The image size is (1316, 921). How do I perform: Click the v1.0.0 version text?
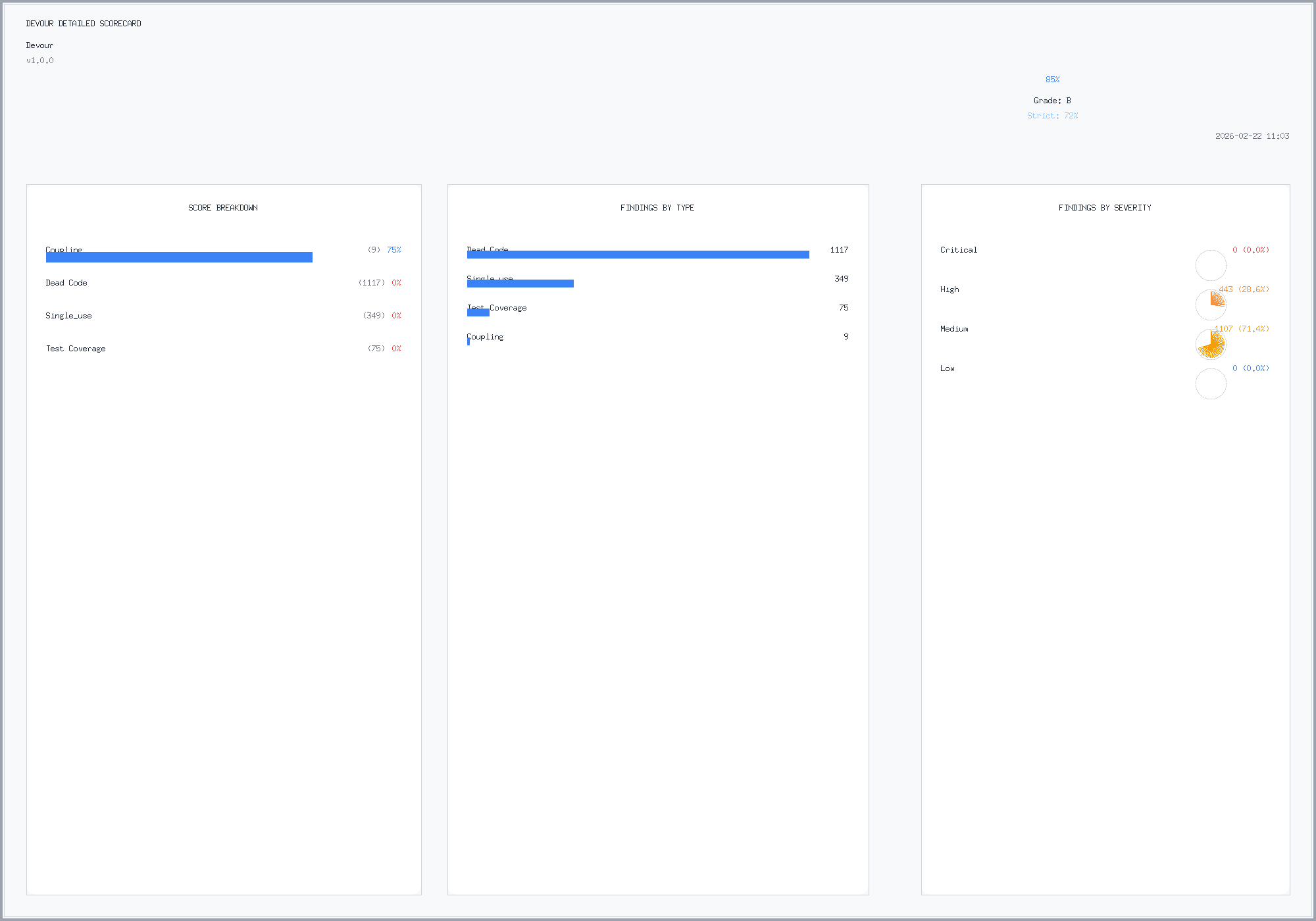[x=40, y=61]
